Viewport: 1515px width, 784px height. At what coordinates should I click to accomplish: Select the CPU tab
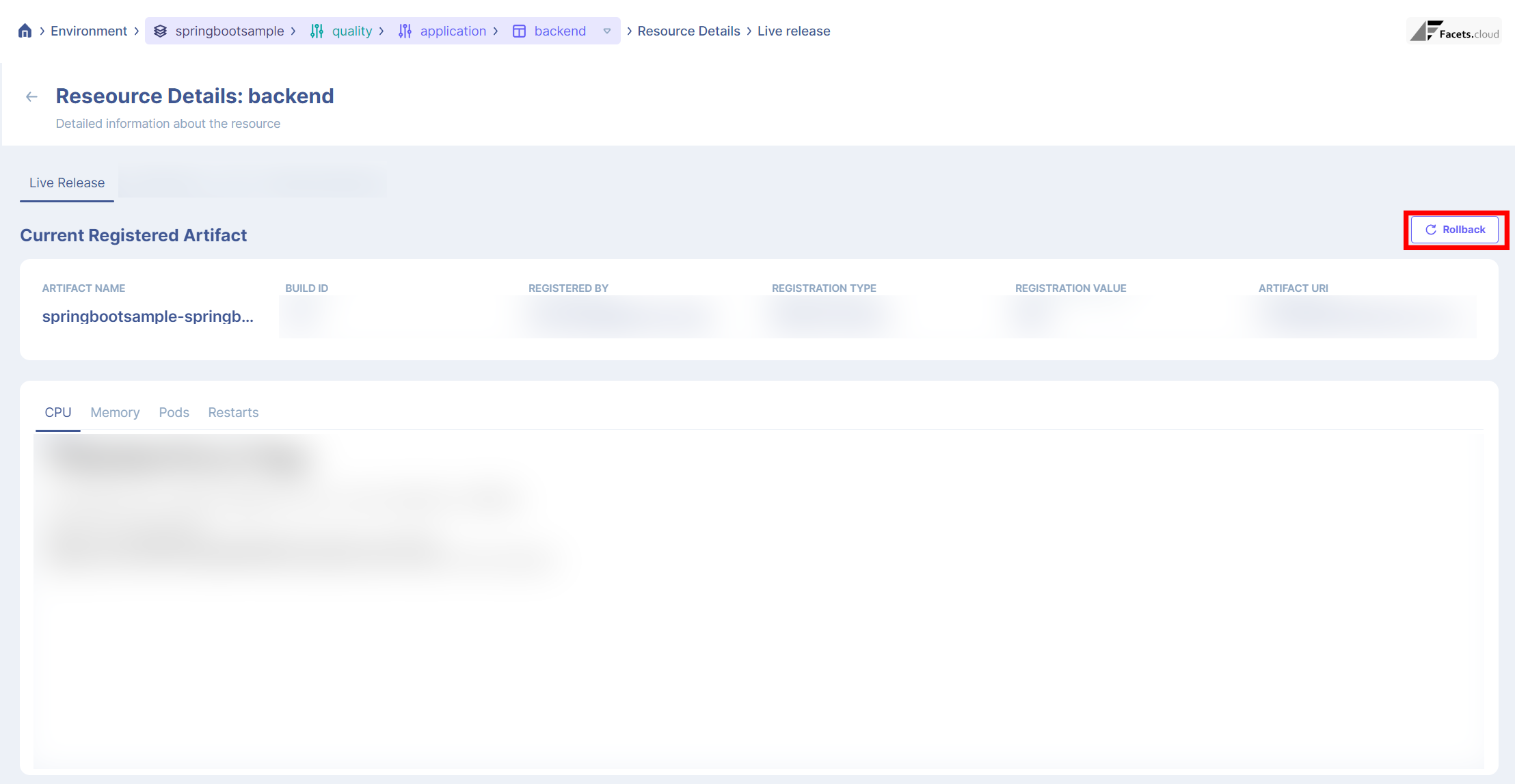[x=58, y=413]
